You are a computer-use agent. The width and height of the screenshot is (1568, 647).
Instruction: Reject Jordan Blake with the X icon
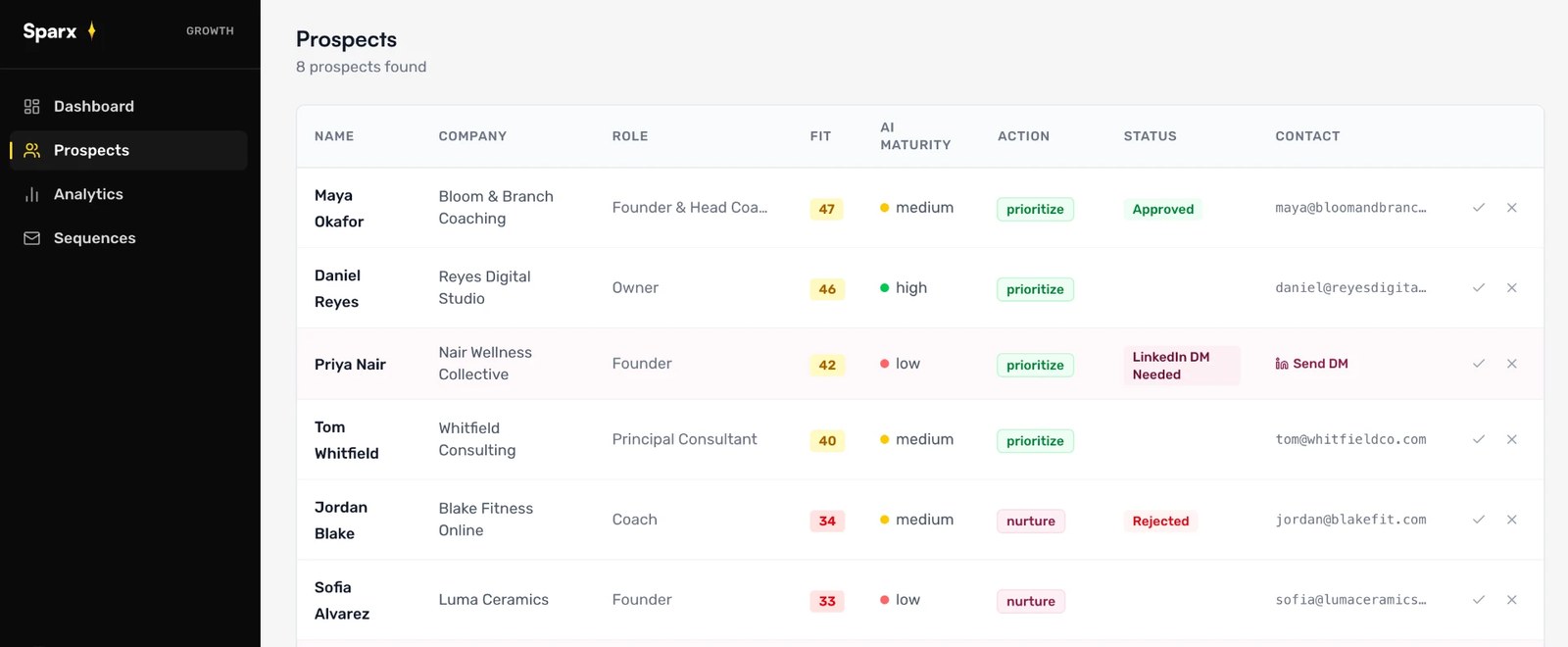[x=1512, y=520]
